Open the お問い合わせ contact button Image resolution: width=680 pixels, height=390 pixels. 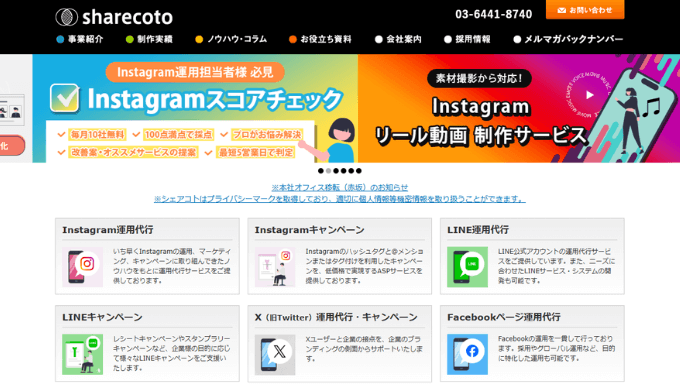pos(585,10)
